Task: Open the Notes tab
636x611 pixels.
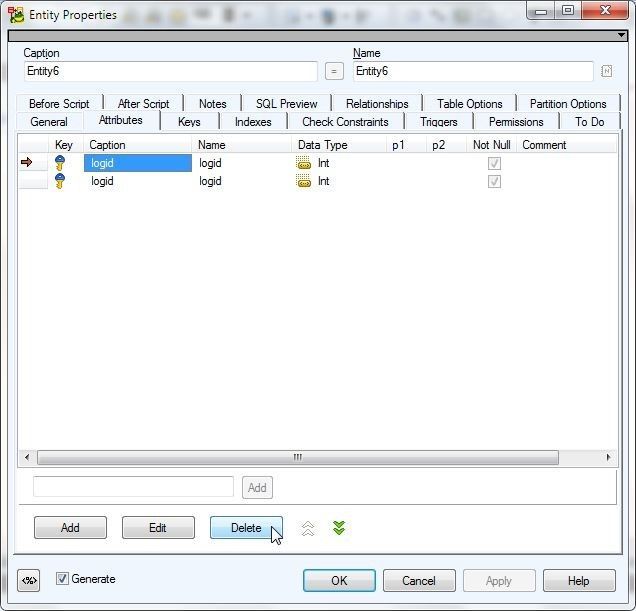Action: click(213, 103)
